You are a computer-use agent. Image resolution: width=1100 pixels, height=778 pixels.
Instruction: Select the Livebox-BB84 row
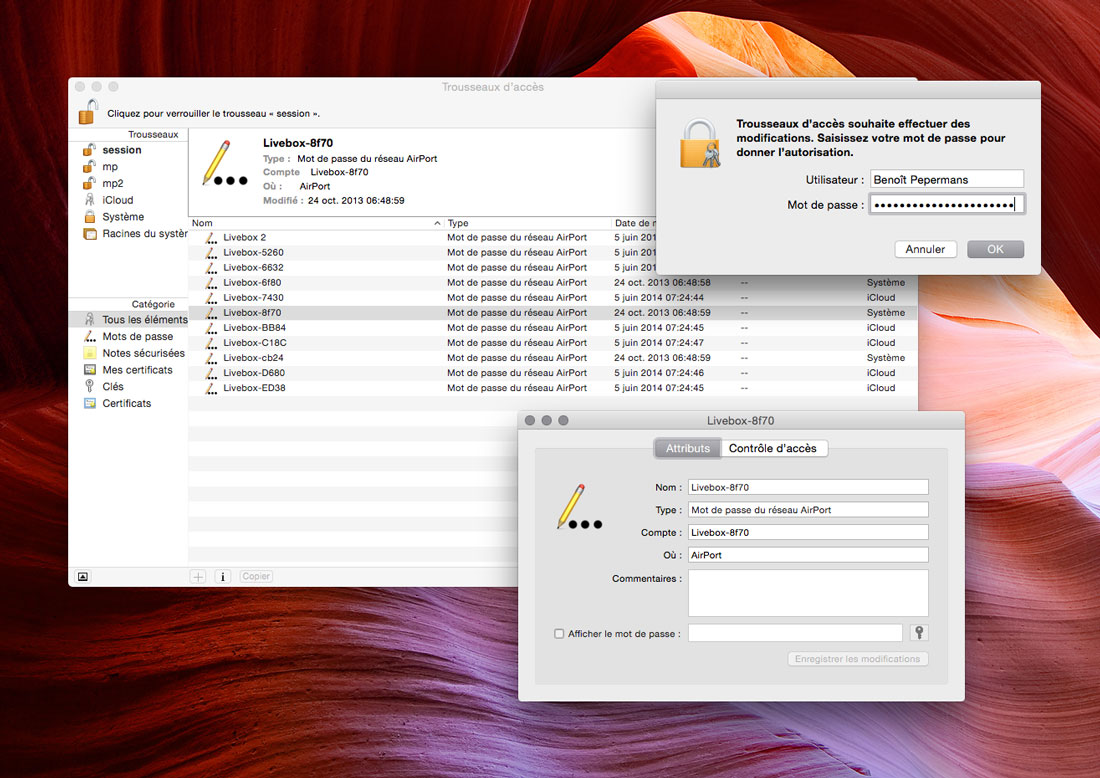[552, 328]
